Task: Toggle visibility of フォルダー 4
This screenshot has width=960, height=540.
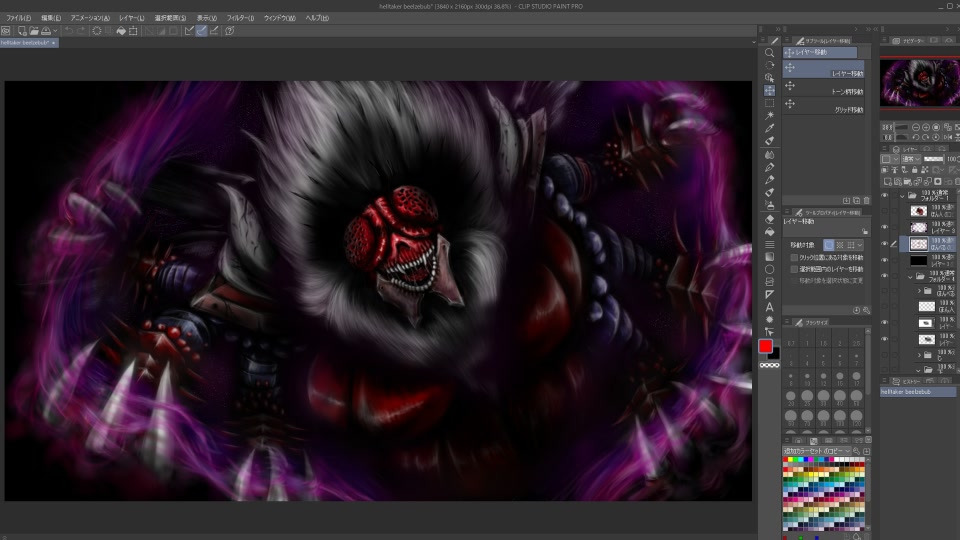Action: [885, 276]
